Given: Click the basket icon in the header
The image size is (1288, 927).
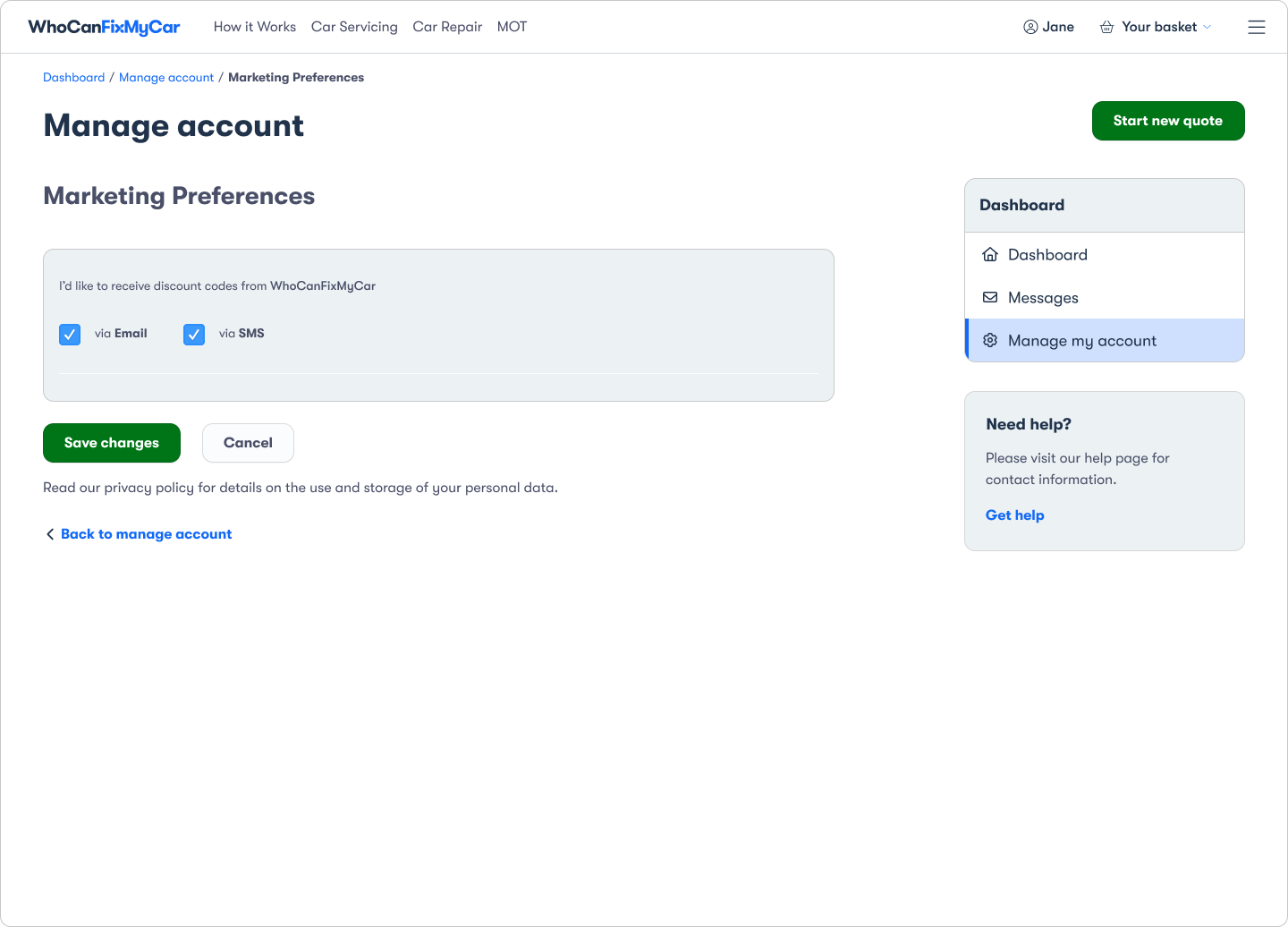Looking at the screenshot, I should point(1106,27).
